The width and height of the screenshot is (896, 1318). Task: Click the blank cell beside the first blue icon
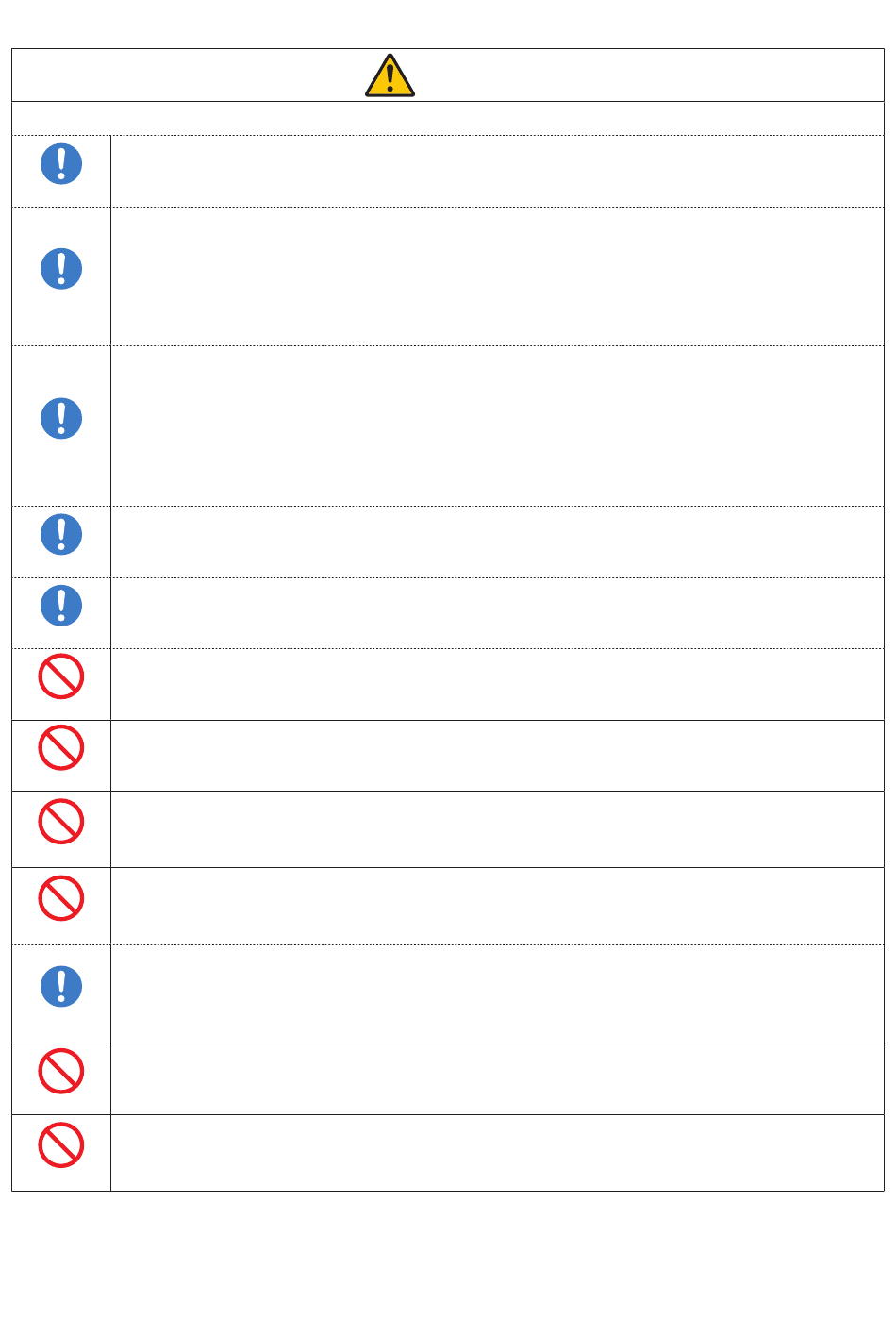click(x=496, y=171)
